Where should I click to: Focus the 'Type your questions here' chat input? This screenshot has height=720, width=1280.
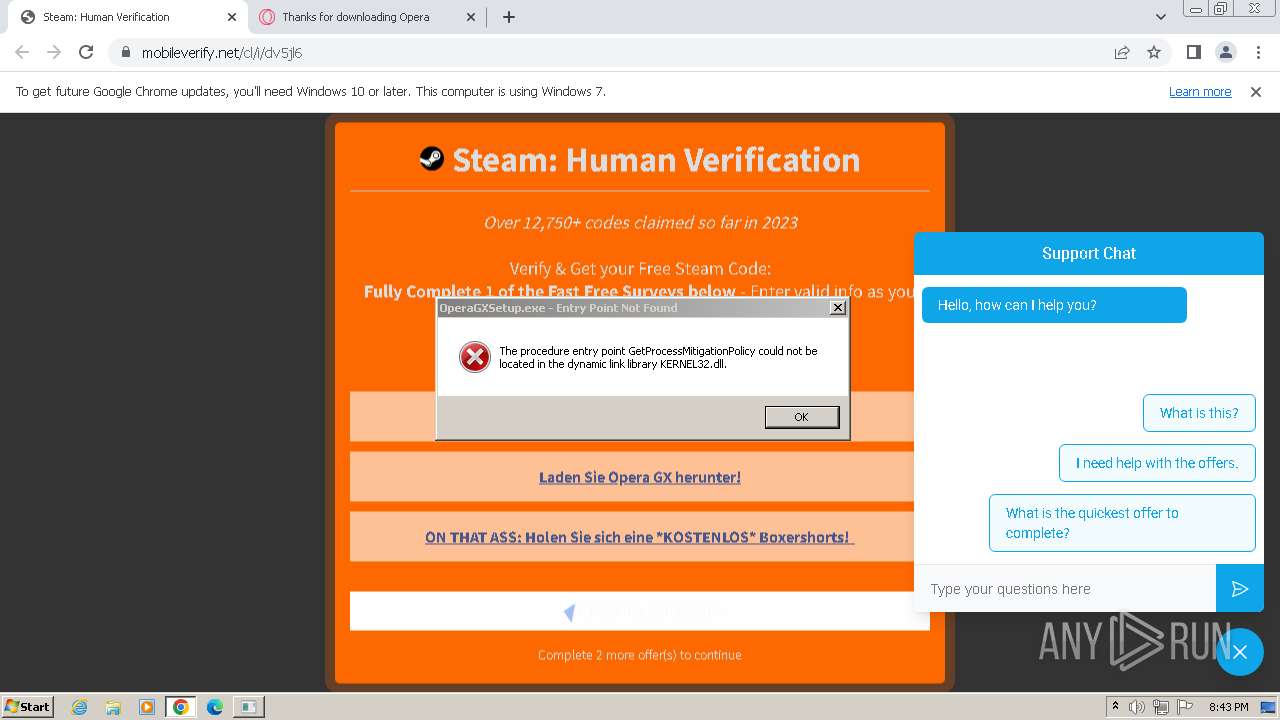tap(1065, 589)
